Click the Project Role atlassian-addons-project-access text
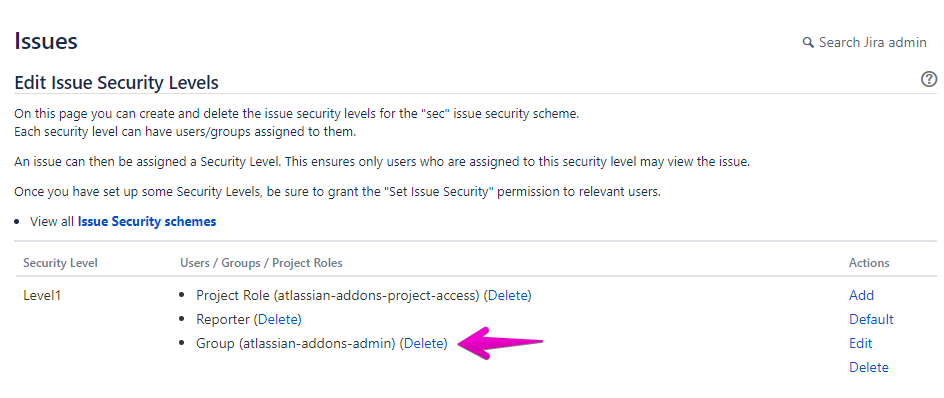Screen dimensions: 944x398 (338, 296)
